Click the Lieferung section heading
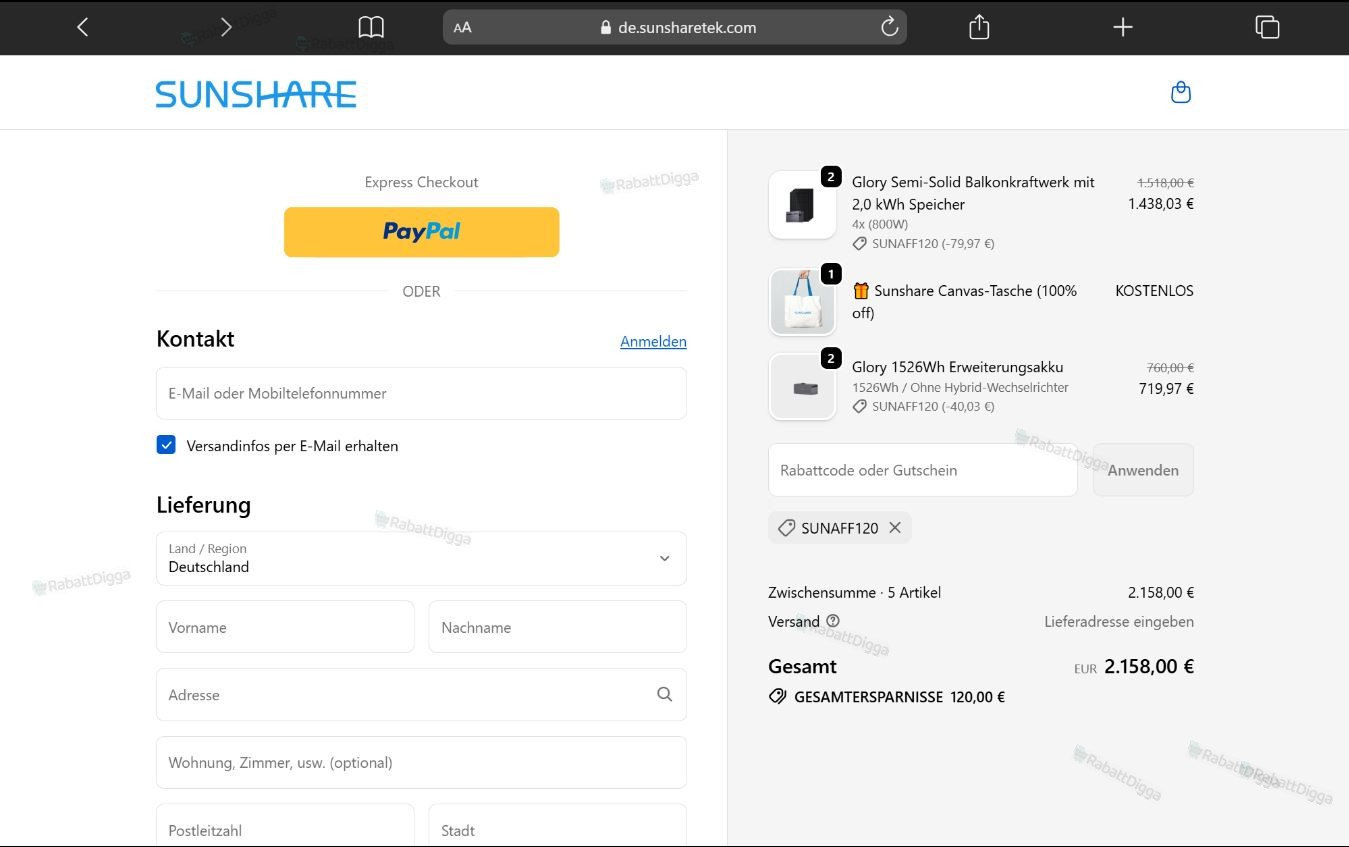The height and width of the screenshot is (847, 1349). (x=203, y=505)
